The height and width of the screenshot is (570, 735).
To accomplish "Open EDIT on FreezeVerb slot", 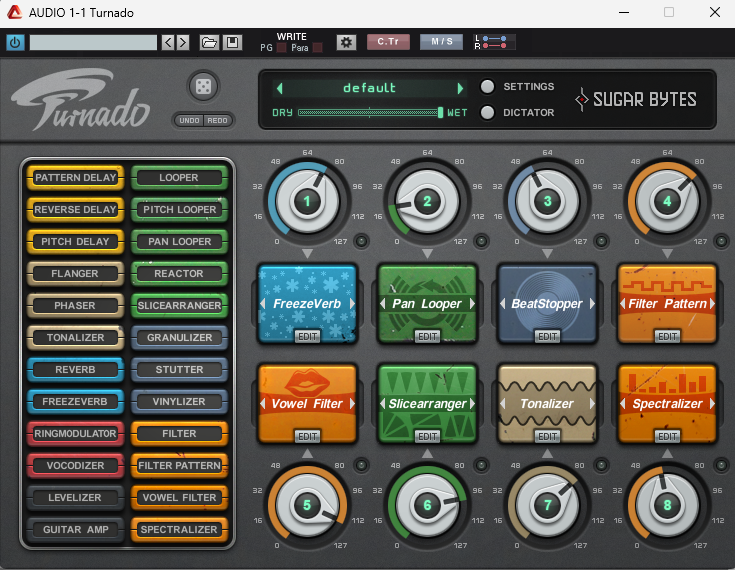I will [308, 337].
